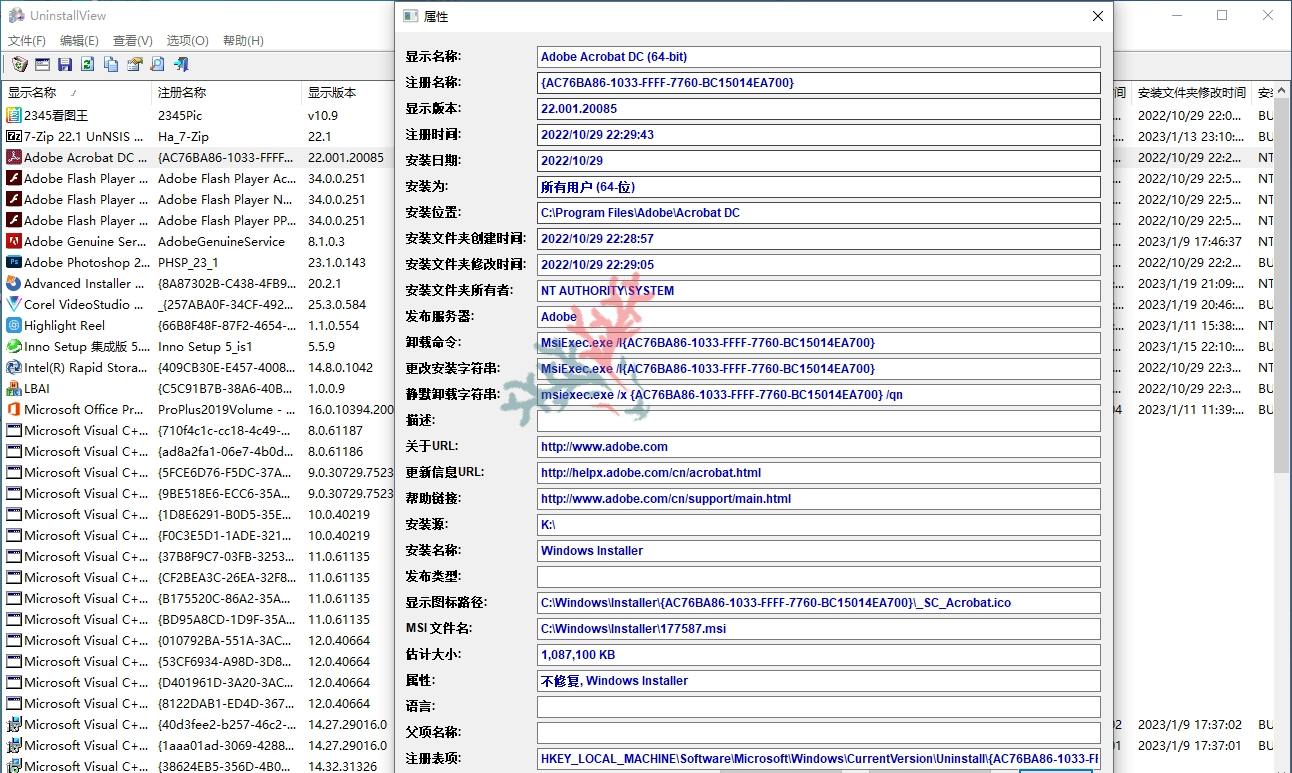Click the Highlight Reel row icon
Image resolution: width=1292 pixels, height=773 pixels.
(x=14, y=325)
